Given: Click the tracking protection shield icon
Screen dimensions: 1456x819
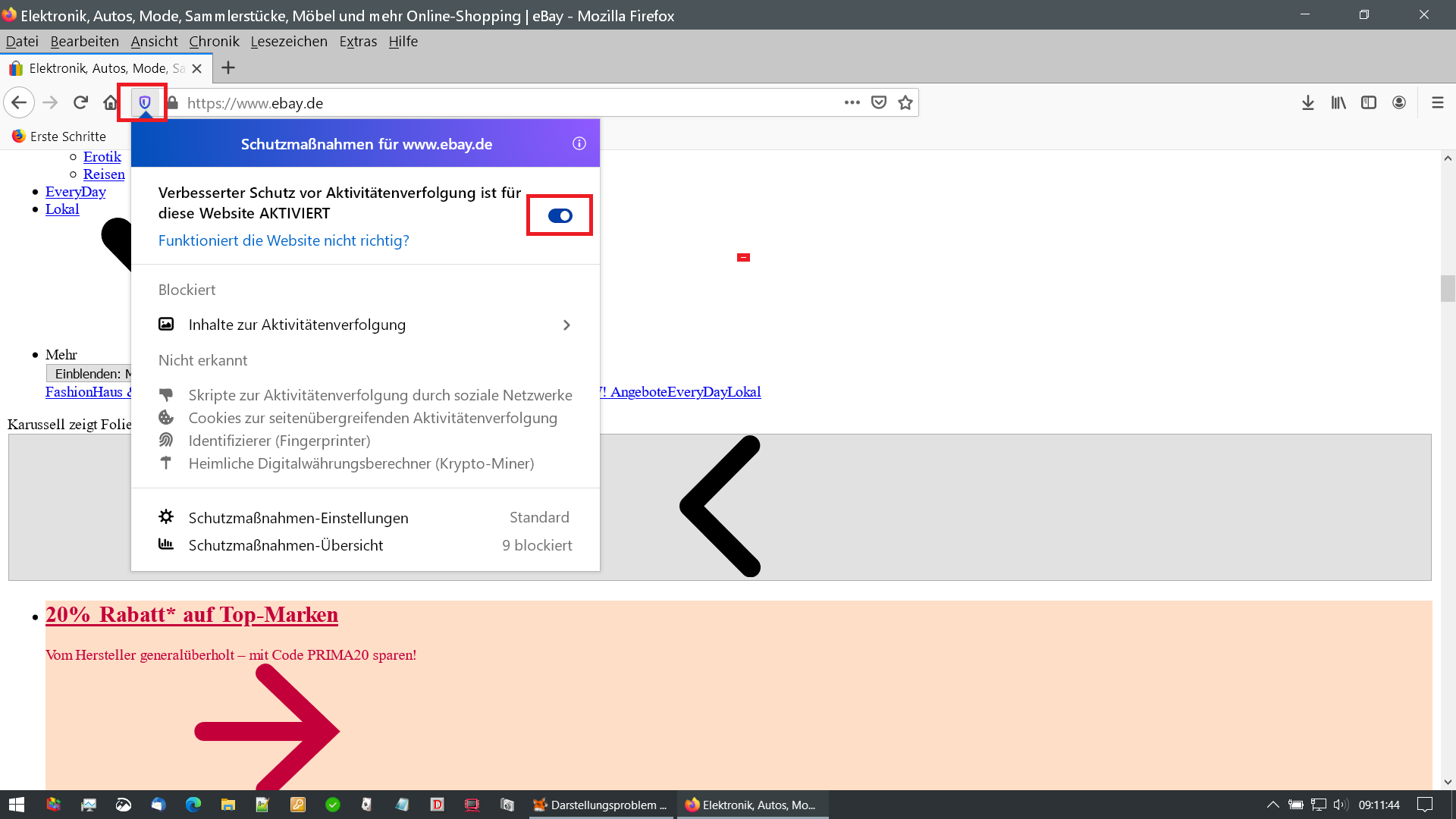Looking at the screenshot, I should pyautogui.click(x=144, y=102).
